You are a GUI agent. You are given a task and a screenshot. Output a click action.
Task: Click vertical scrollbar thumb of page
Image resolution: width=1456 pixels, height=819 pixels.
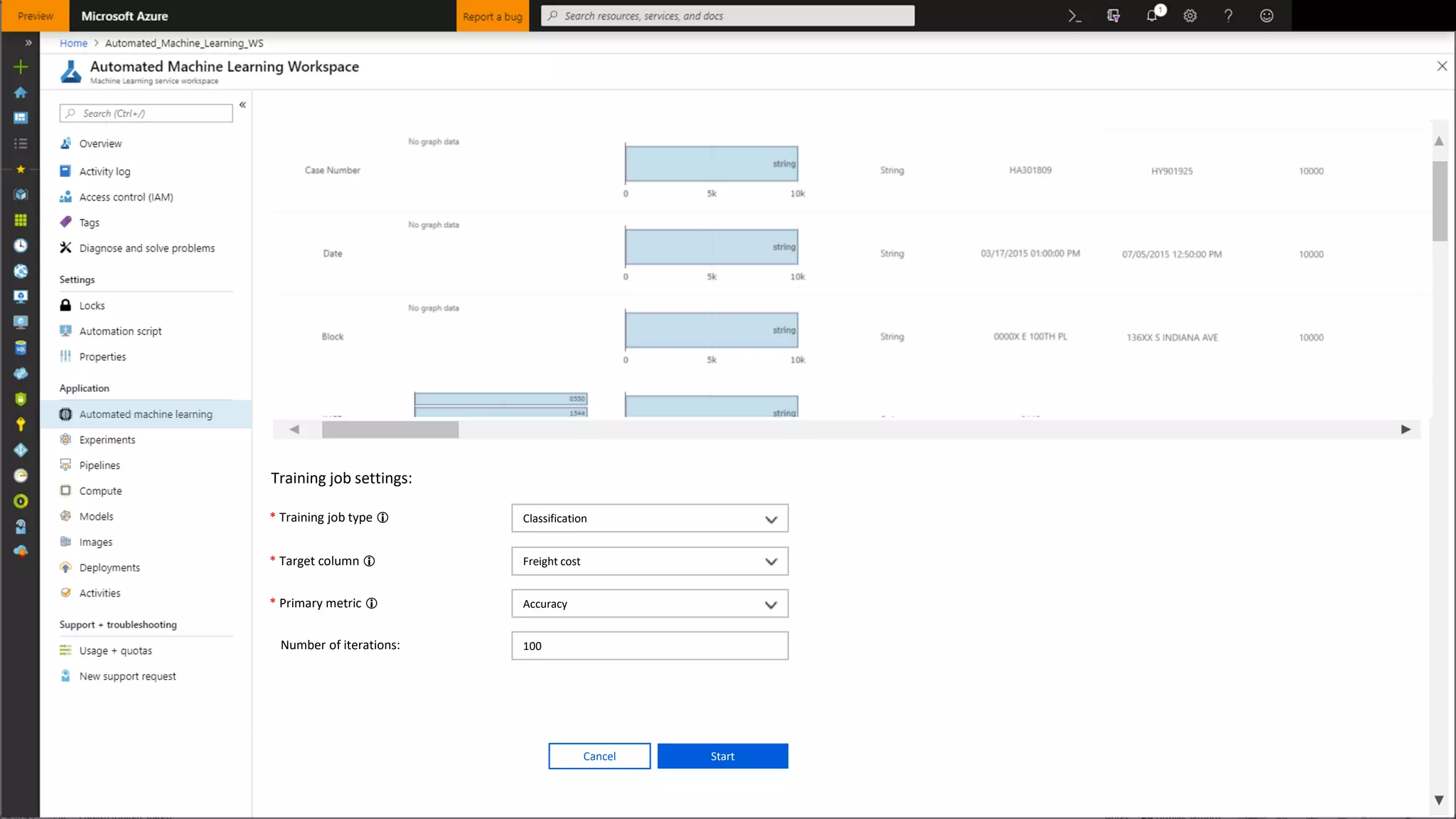click(1440, 201)
